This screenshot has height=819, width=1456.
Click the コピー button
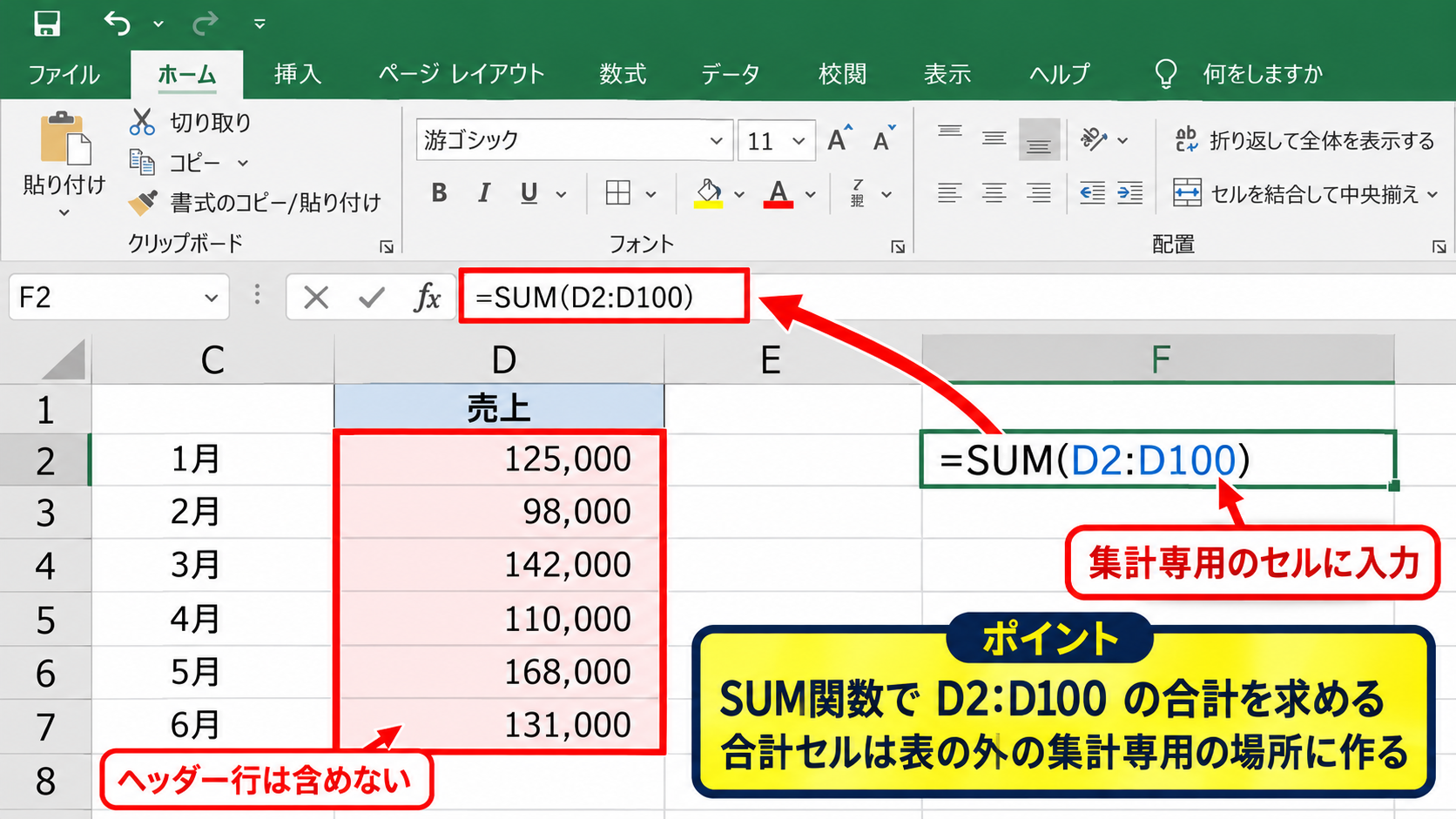pos(177,163)
